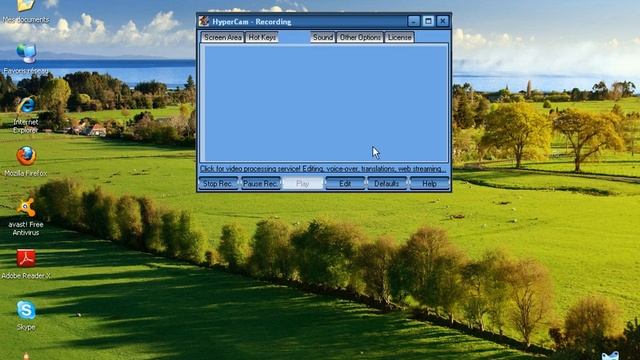
Task: Close the HyperCam Recording window
Action: click(x=442, y=21)
